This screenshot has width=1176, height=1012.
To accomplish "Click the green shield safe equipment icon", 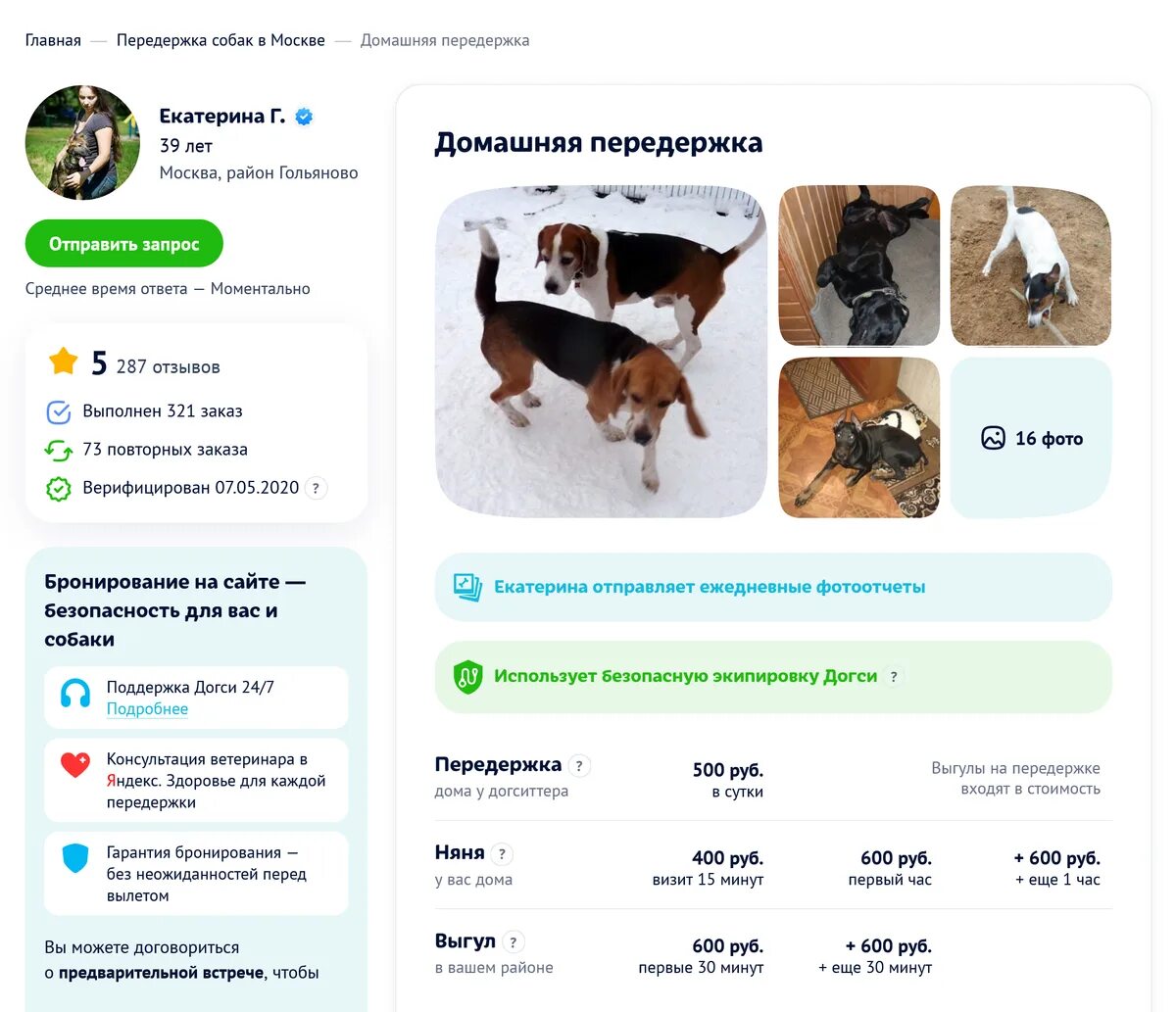I will 468,677.
